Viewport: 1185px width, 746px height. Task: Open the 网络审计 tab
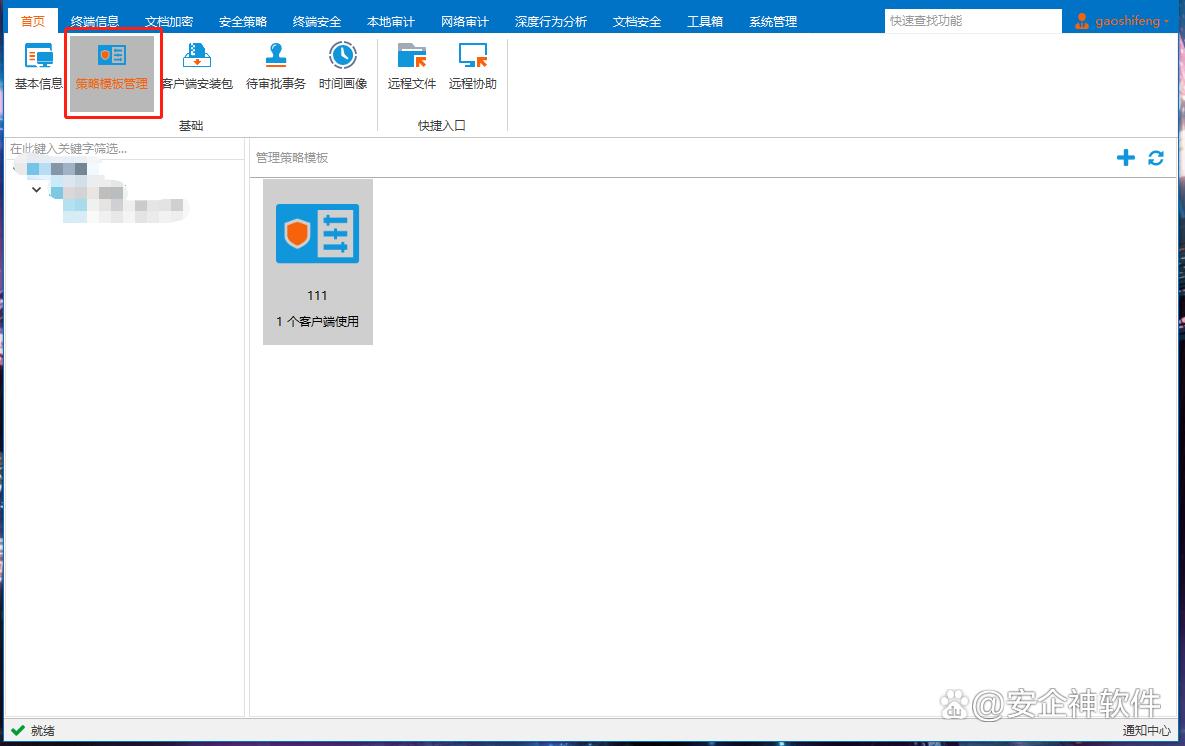[465, 21]
